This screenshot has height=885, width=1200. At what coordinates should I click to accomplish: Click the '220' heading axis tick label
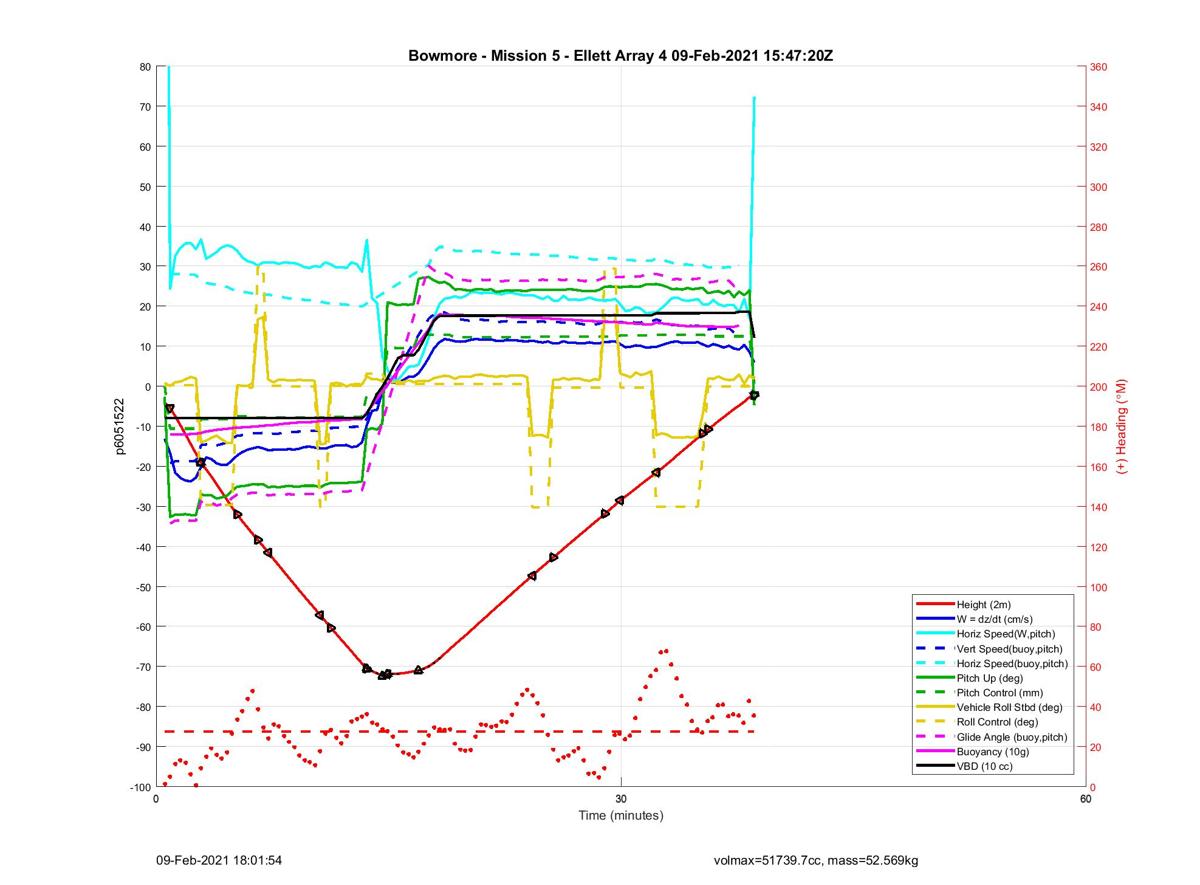[1100, 347]
